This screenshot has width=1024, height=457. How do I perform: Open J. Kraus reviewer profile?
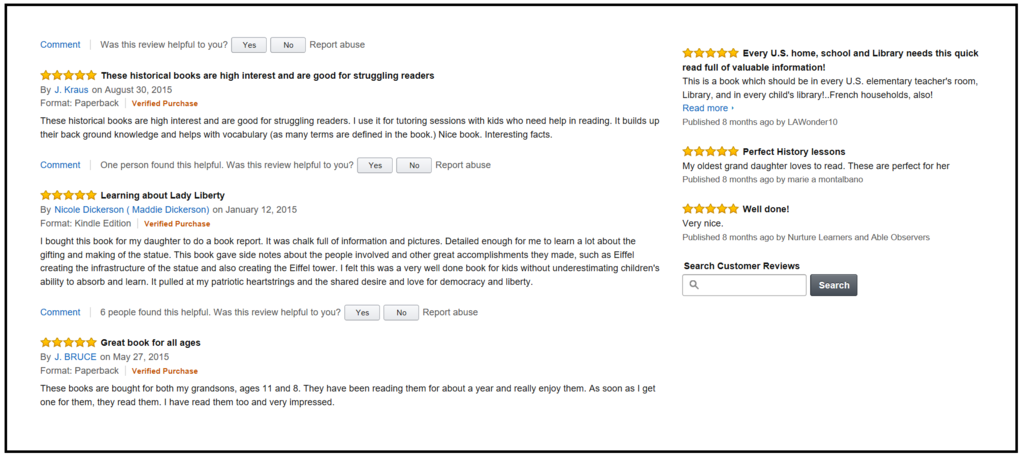coord(71,90)
